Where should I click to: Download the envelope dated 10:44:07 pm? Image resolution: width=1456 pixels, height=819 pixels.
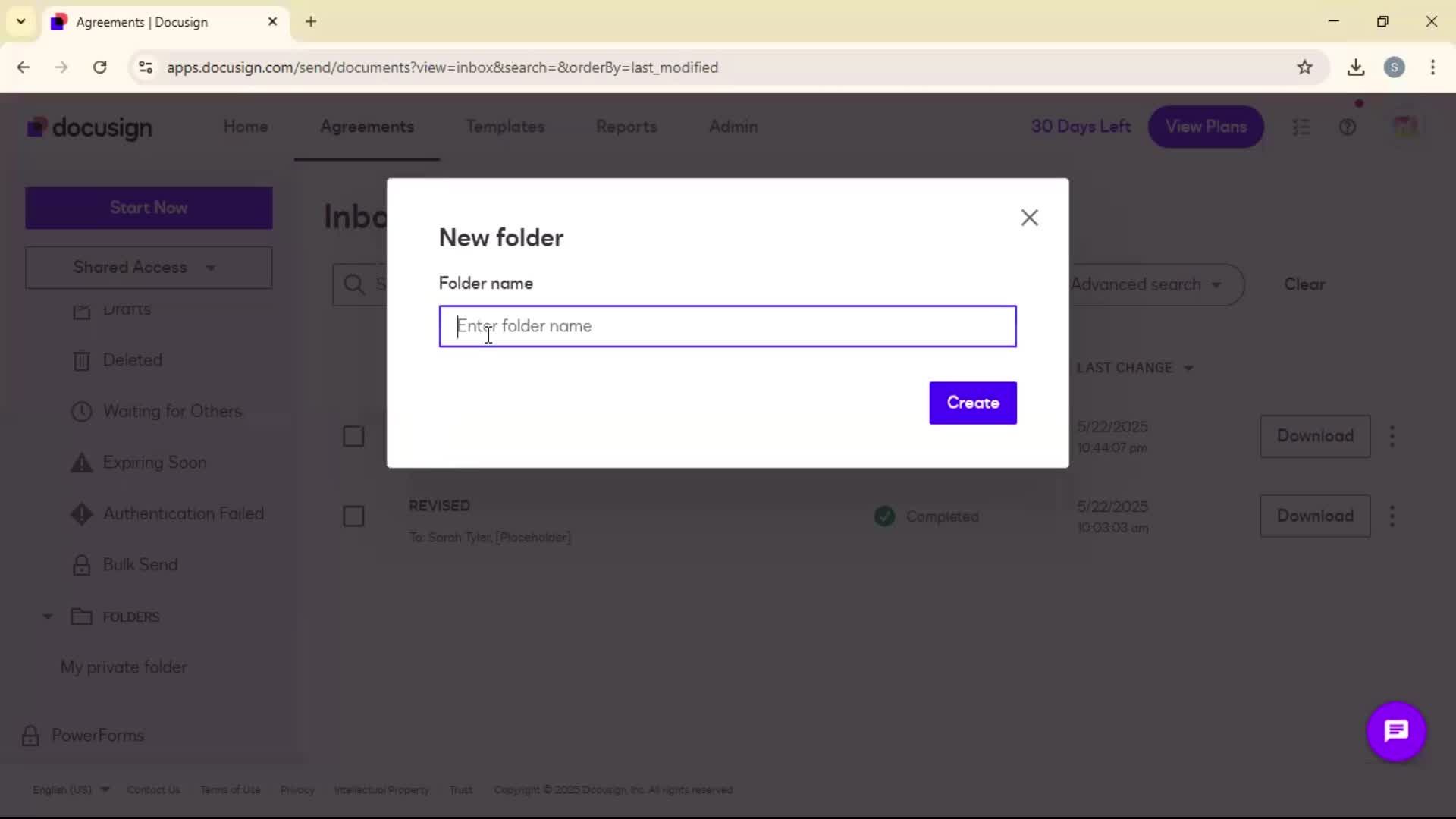coord(1315,436)
